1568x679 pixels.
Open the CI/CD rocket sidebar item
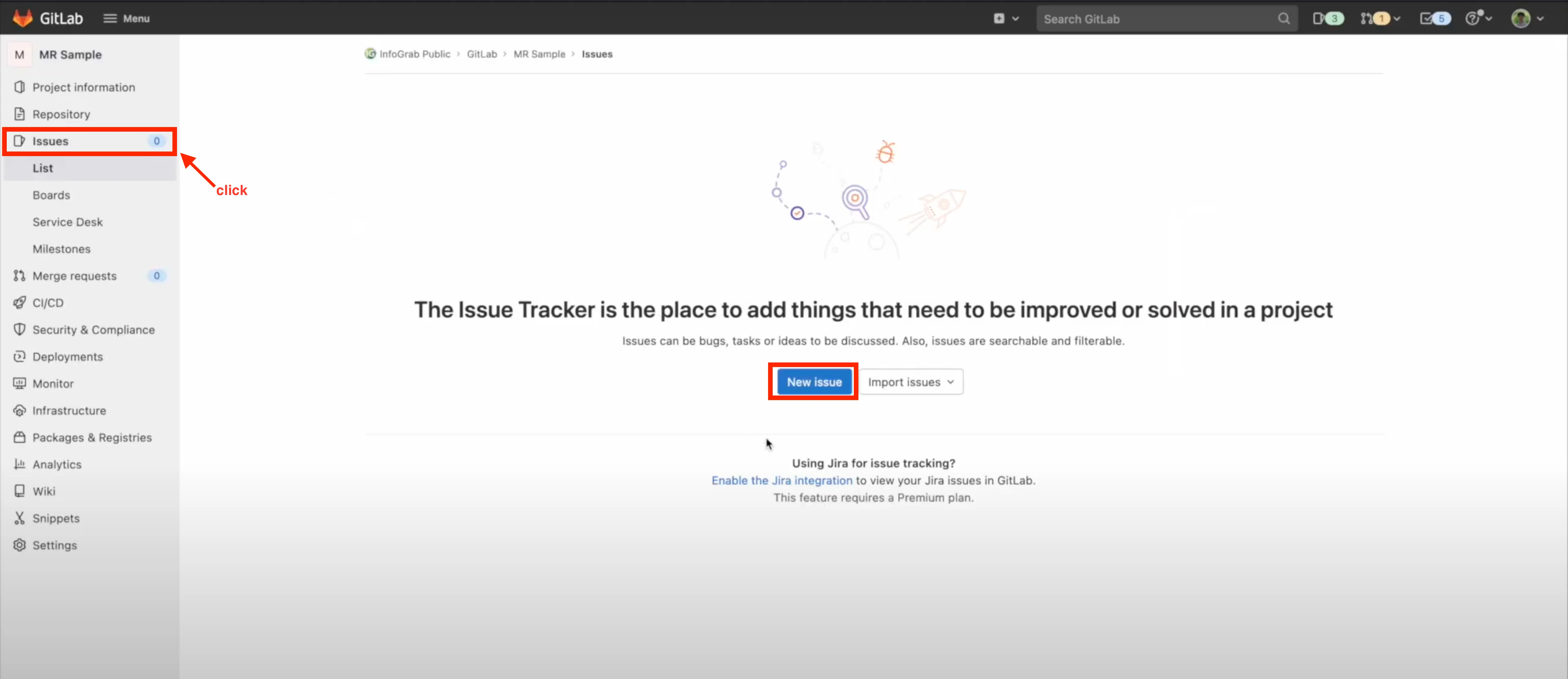coord(47,303)
